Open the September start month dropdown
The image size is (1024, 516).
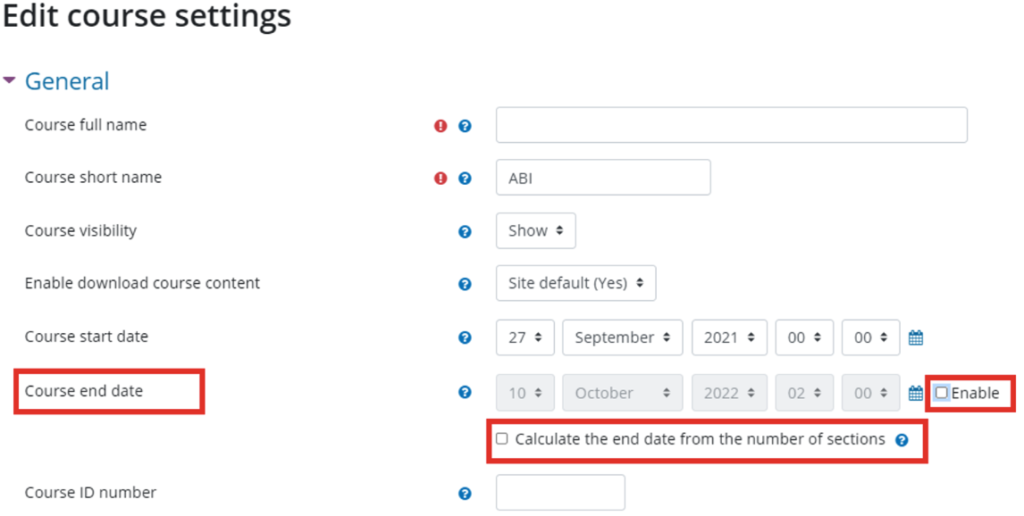[x=622, y=338]
